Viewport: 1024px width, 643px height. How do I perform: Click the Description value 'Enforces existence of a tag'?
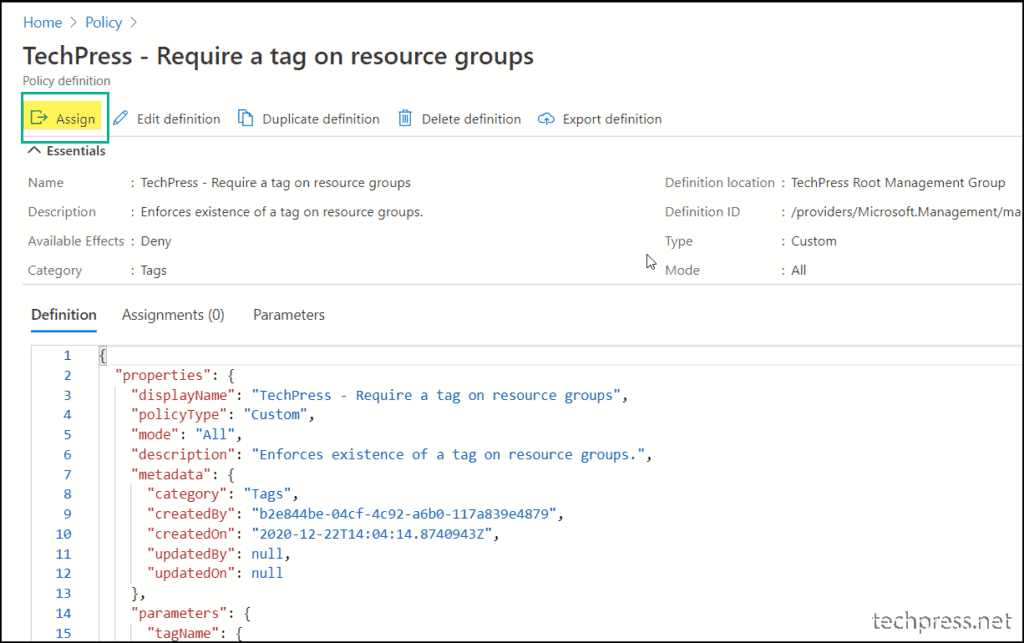(281, 212)
